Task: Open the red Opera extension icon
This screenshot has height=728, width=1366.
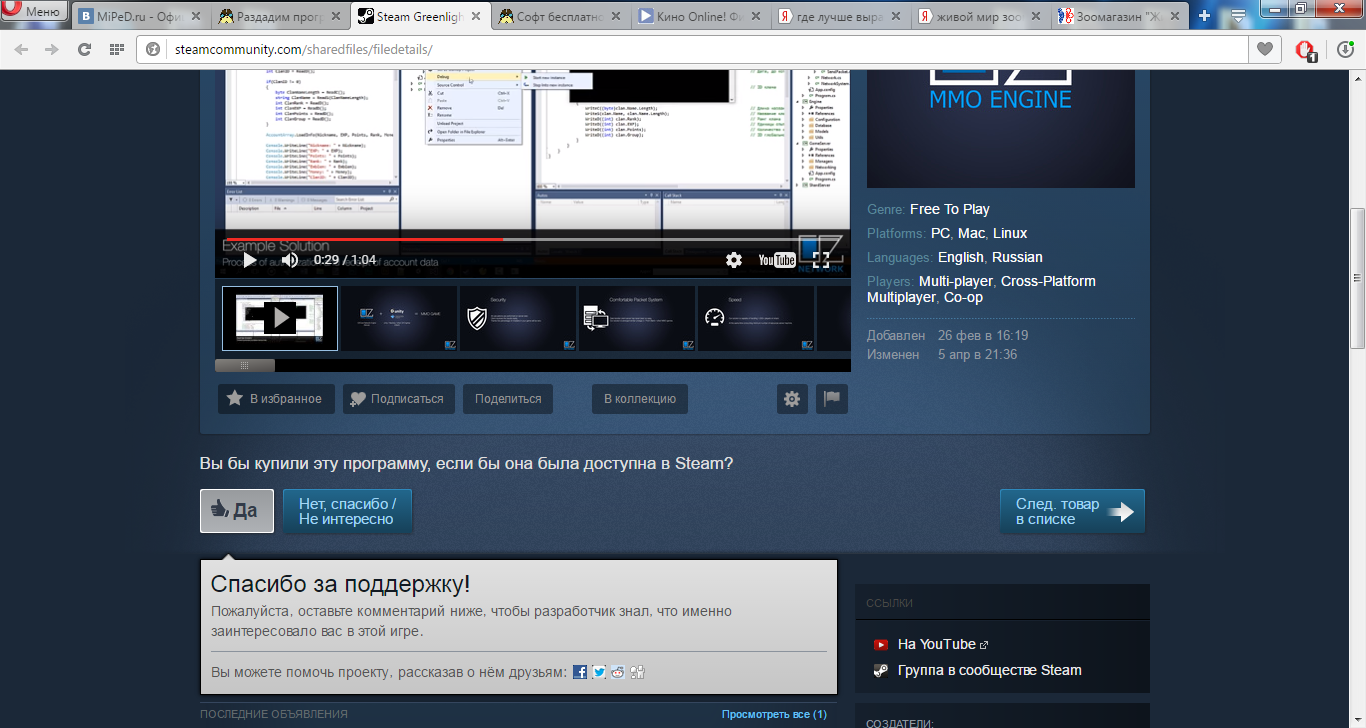Action: [x=1305, y=50]
